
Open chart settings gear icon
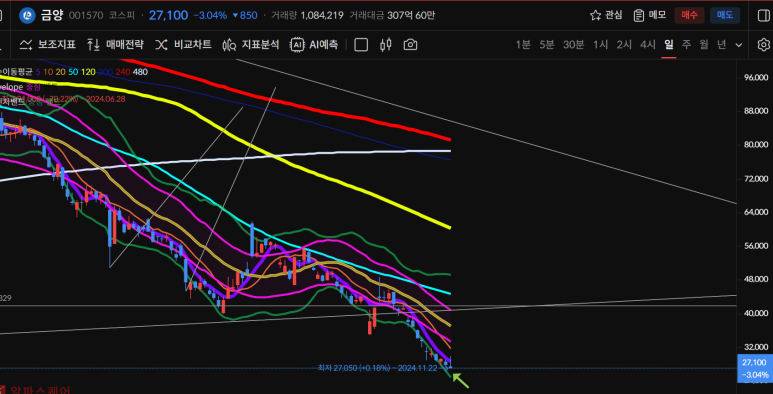pos(763,45)
